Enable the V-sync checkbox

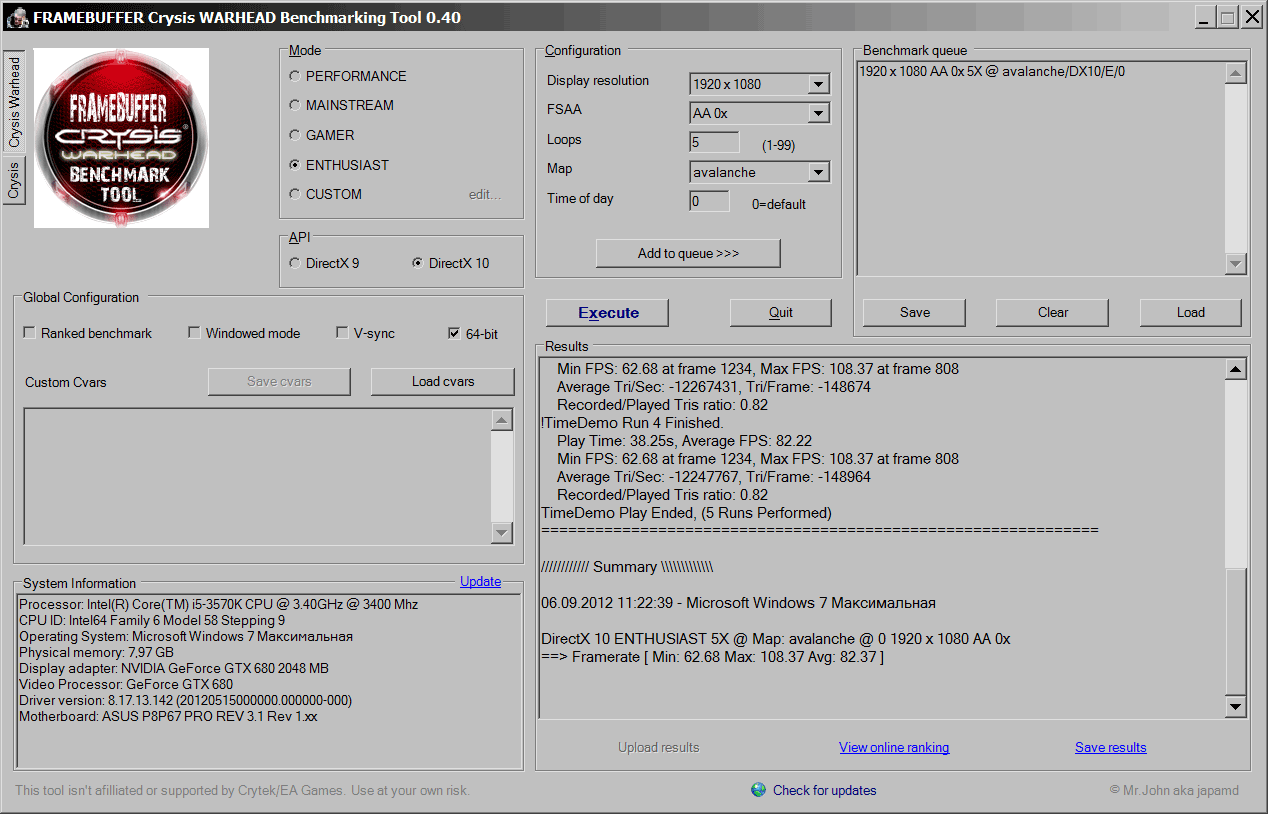342,333
